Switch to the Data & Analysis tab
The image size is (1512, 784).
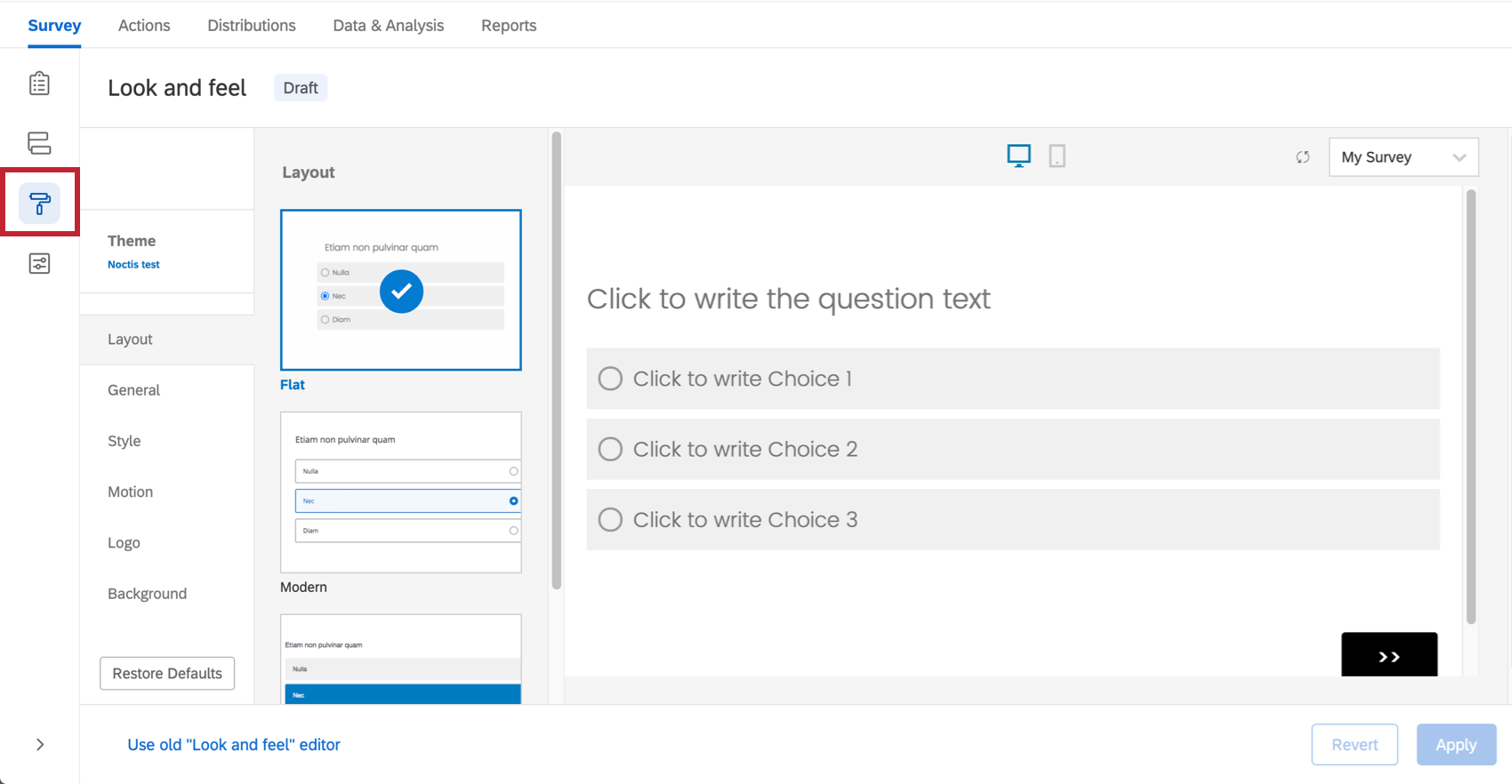pyautogui.click(x=388, y=26)
